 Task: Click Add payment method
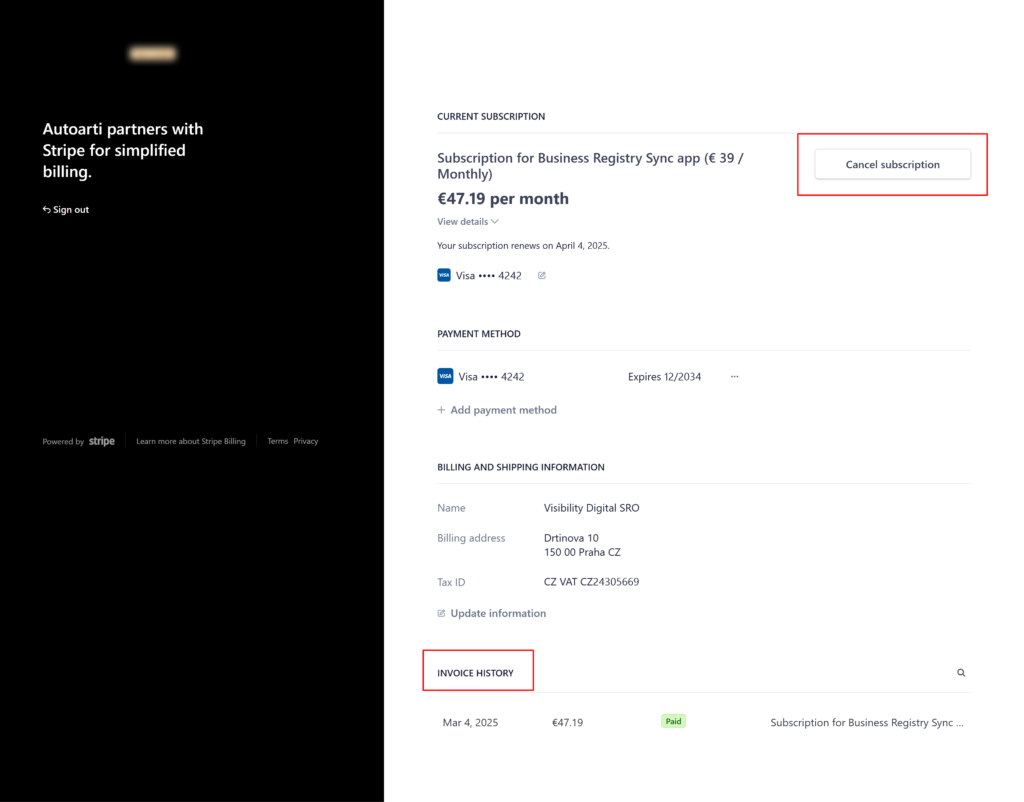click(497, 409)
